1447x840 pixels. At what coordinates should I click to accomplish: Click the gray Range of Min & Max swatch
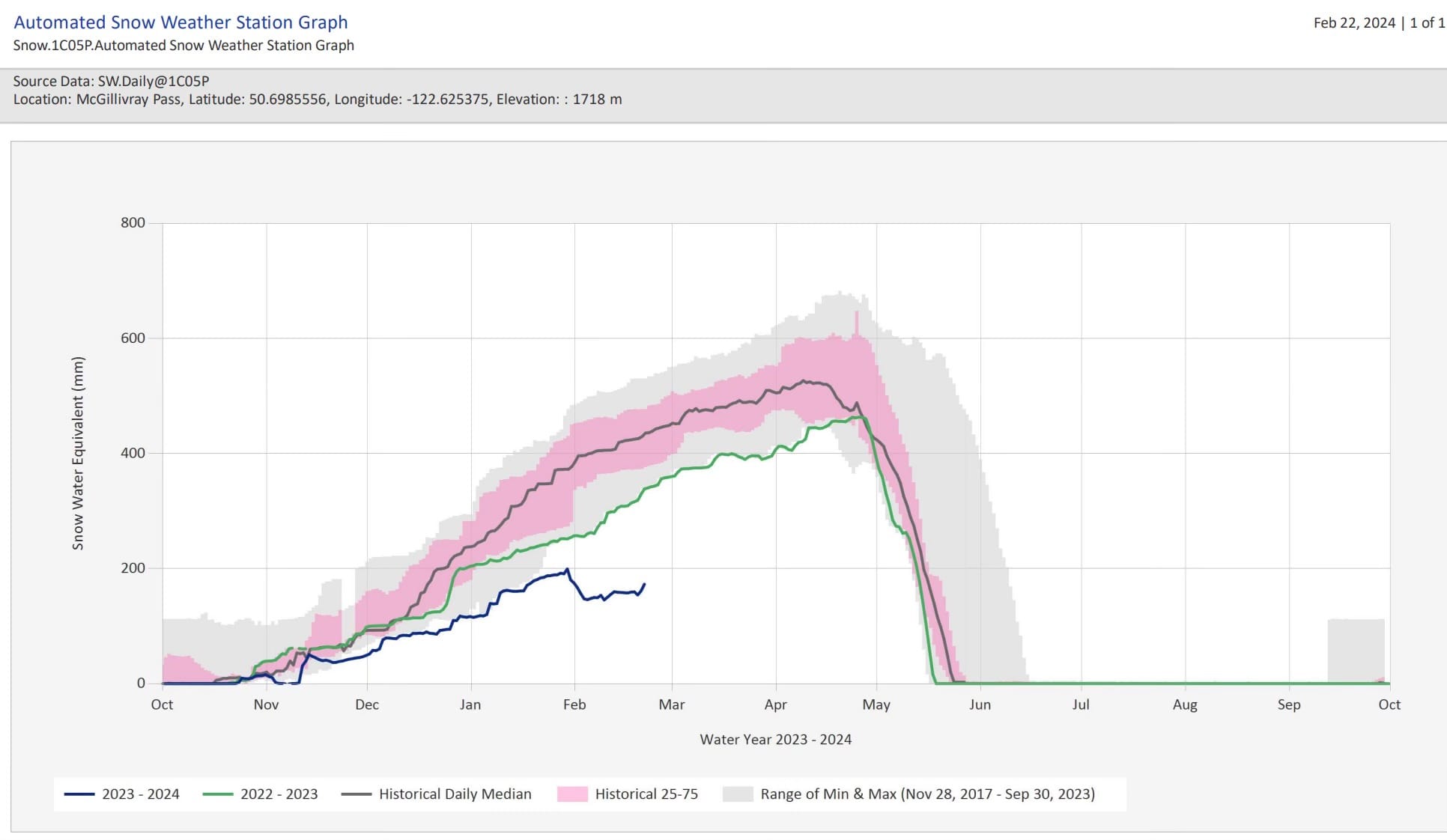coord(737,794)
